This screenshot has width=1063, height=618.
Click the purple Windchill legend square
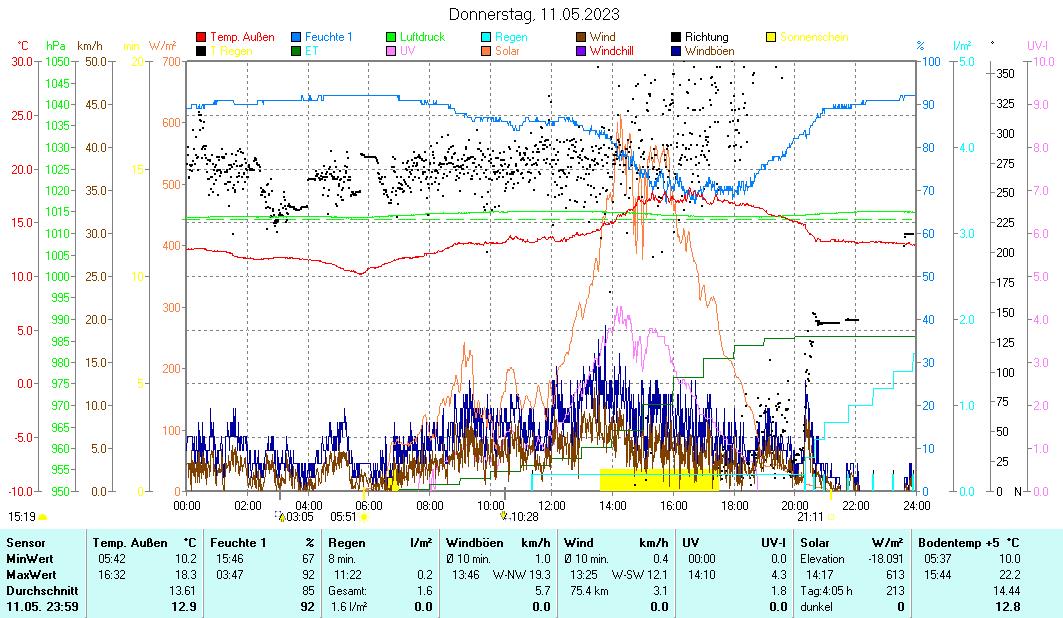(581, 50)
